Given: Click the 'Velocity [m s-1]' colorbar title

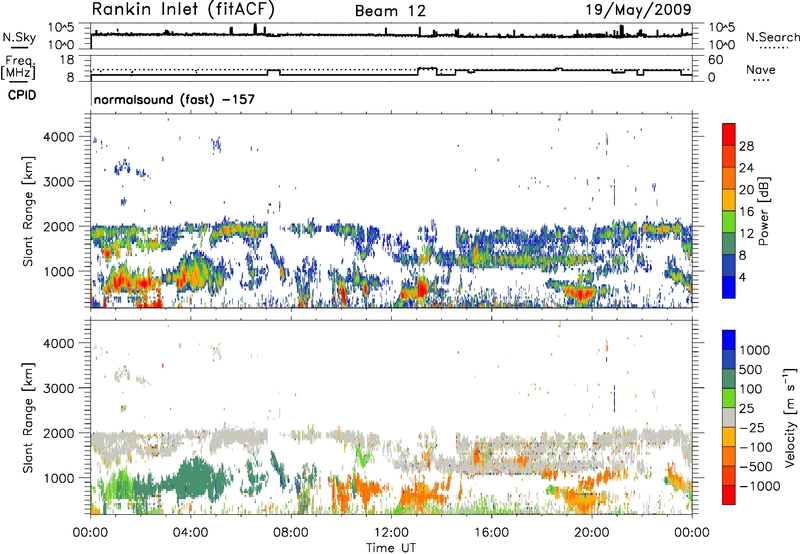Looking at the screenshot, I should (x=790, y=417).
